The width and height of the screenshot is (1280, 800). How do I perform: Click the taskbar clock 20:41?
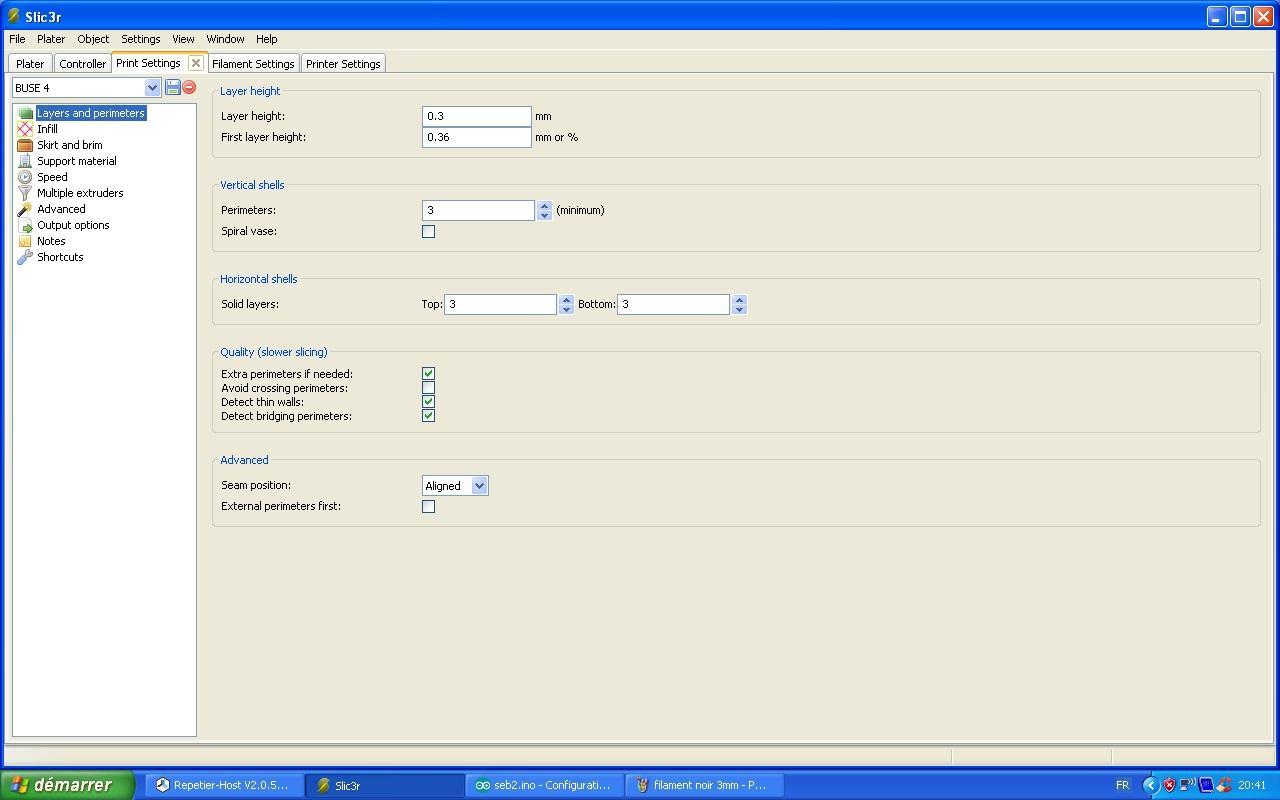1252,785
